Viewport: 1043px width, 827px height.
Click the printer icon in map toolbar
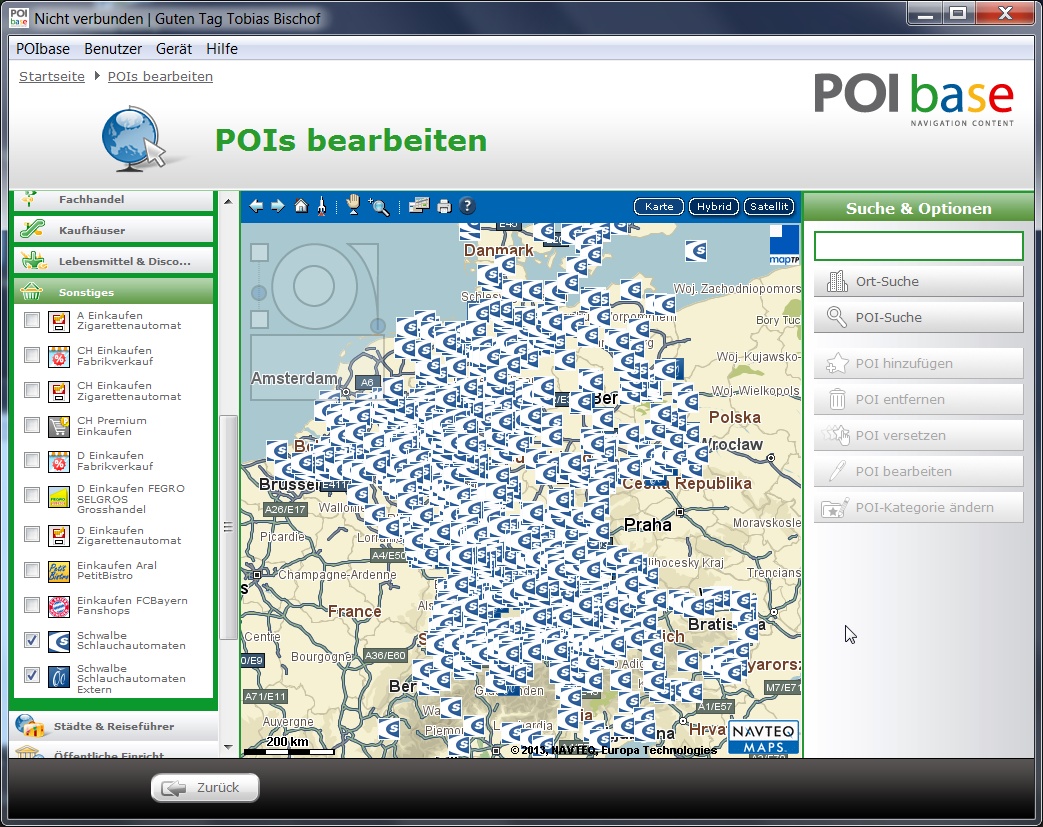point(444,206)
